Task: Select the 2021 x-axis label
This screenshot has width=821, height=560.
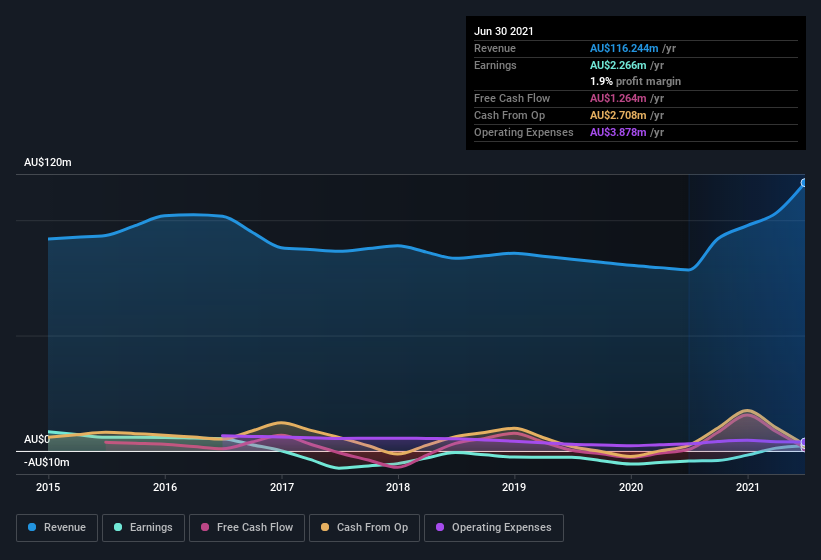Action: pos(748,487)
